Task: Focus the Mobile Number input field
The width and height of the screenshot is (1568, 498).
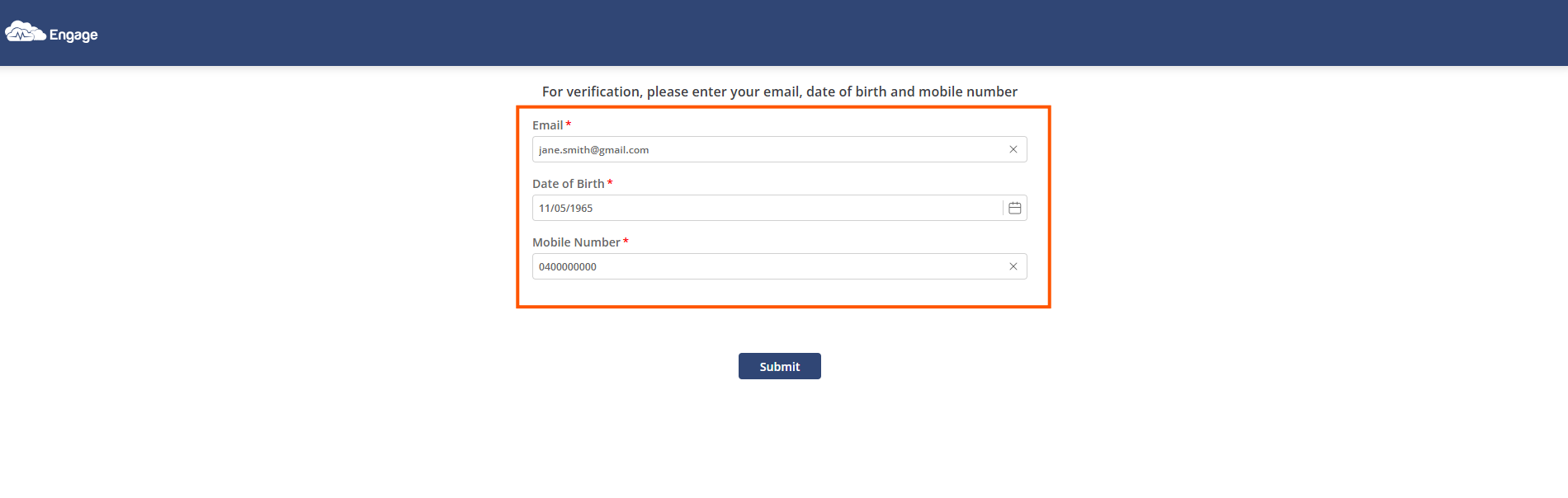Action: (x=779, y=266)
